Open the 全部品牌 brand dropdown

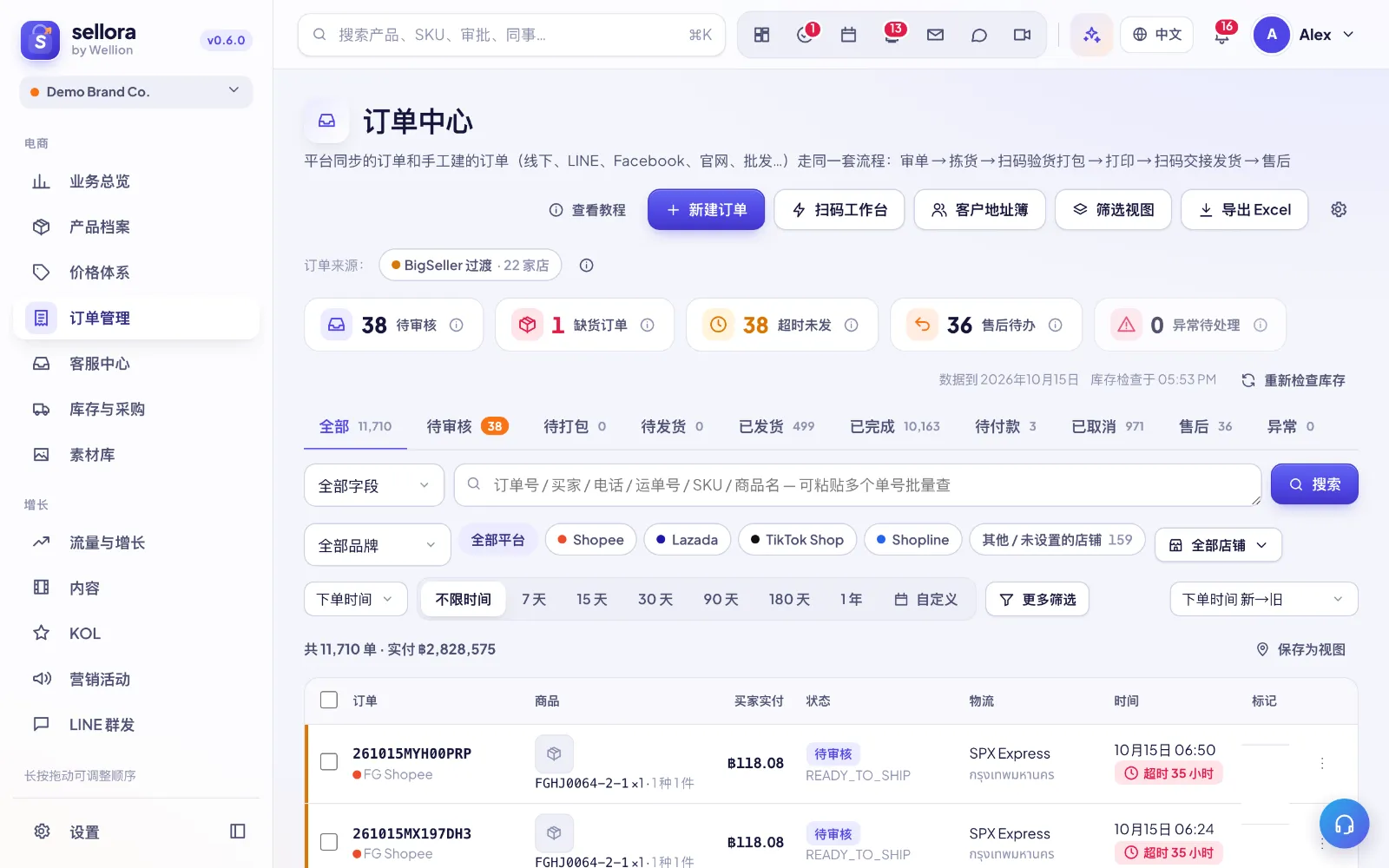[x=378, y=545]
